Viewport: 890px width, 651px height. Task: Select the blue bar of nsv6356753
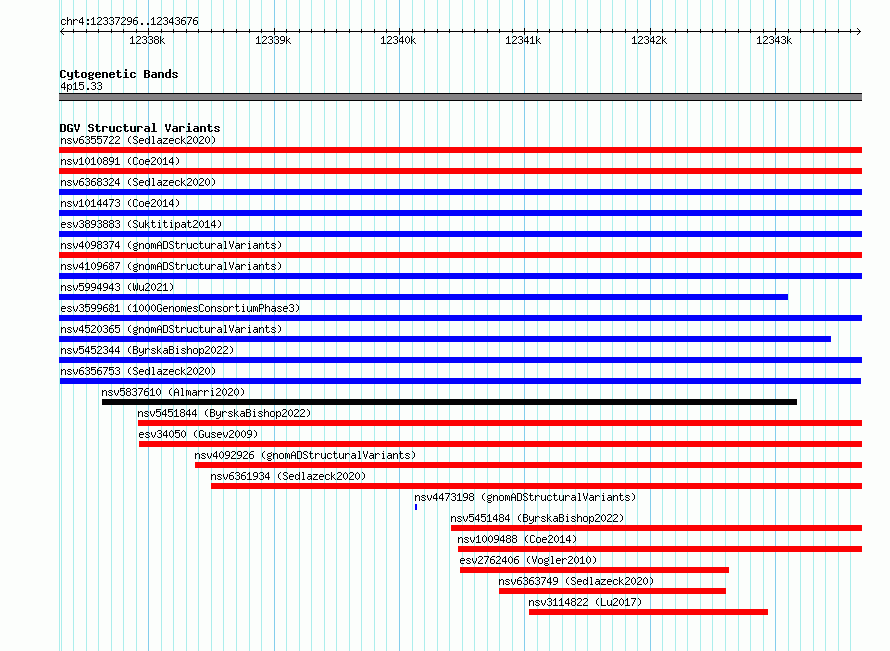[x=460, y=381]
